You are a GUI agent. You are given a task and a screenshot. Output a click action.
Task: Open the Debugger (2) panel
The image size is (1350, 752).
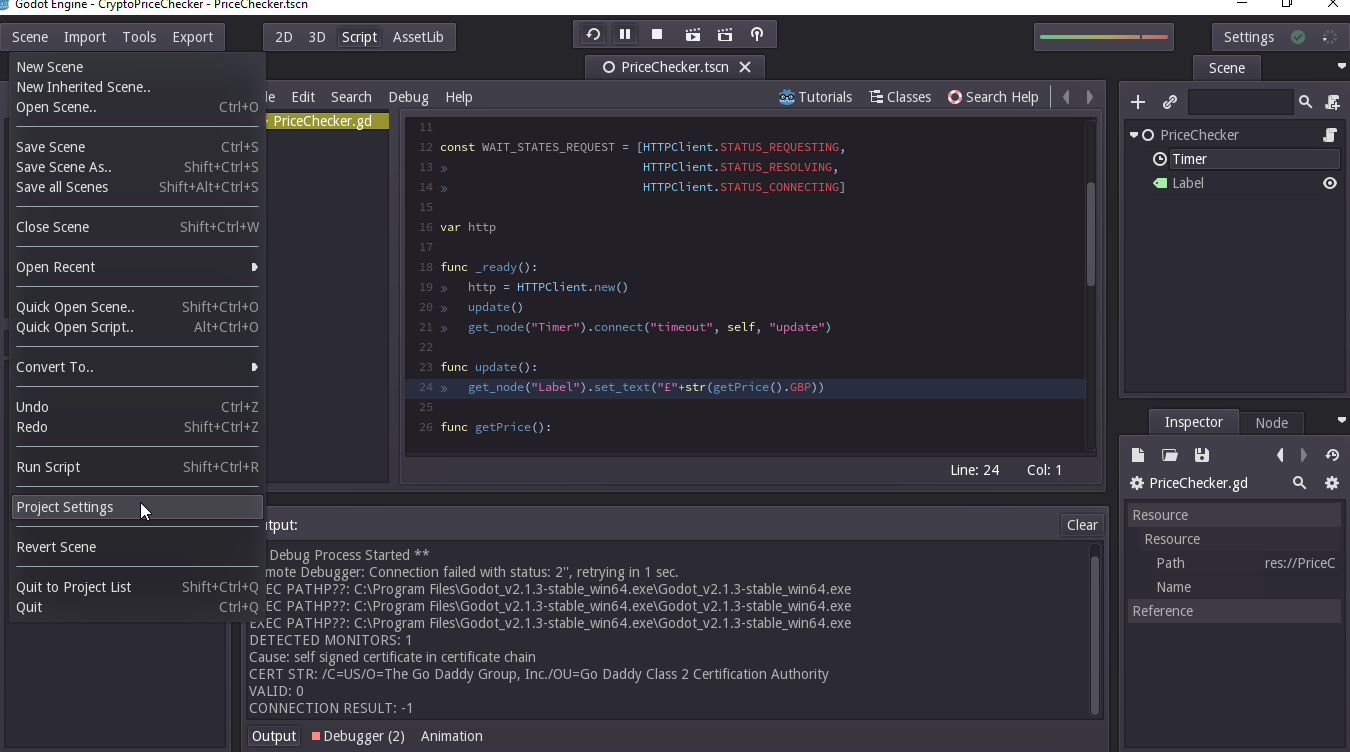(x=358, y=736)
